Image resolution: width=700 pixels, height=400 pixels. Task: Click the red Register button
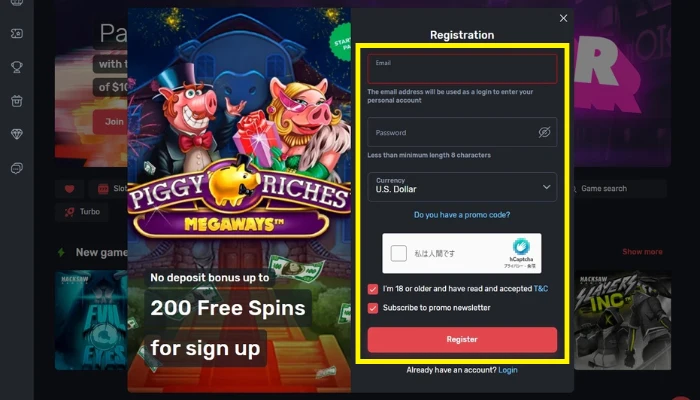click(462, 340)
